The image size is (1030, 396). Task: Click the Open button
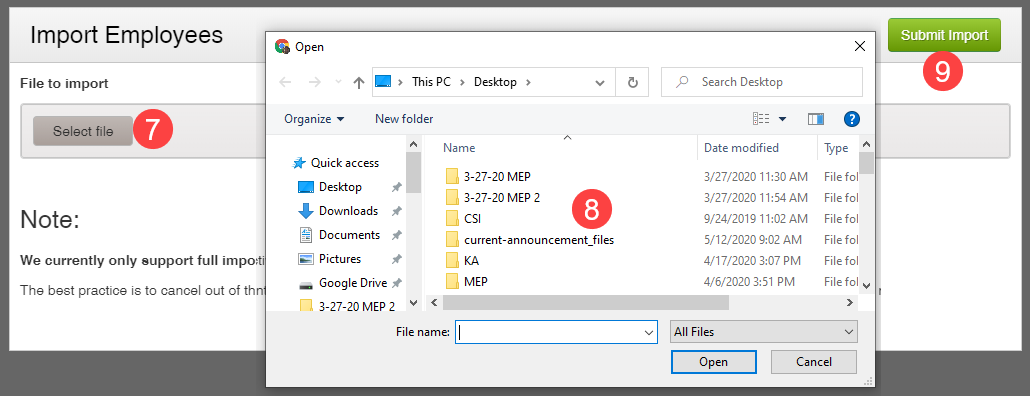pyautogui.click(x=713, y=362)
